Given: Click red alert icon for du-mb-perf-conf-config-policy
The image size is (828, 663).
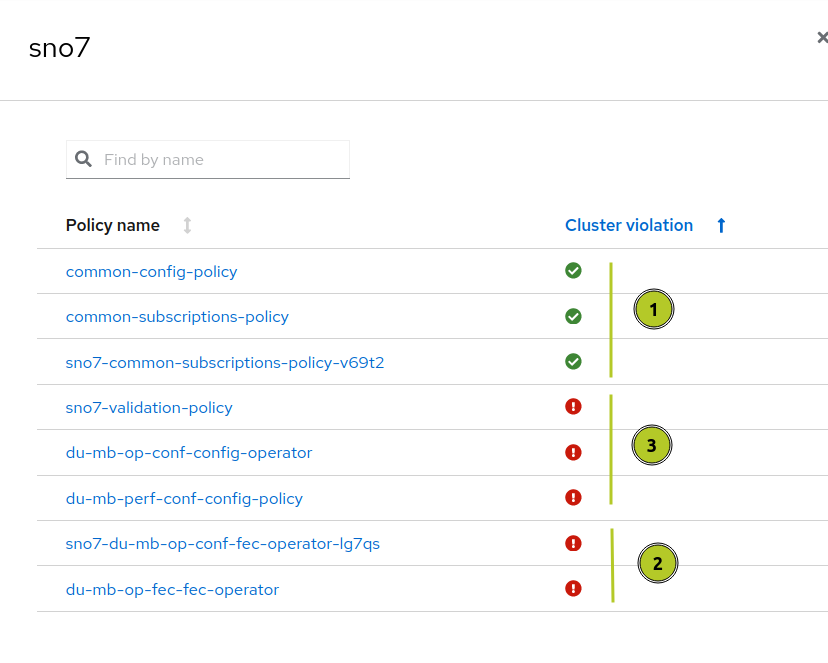Looking at the screenshot, I should pyautogui.click(x=573, y=497).
